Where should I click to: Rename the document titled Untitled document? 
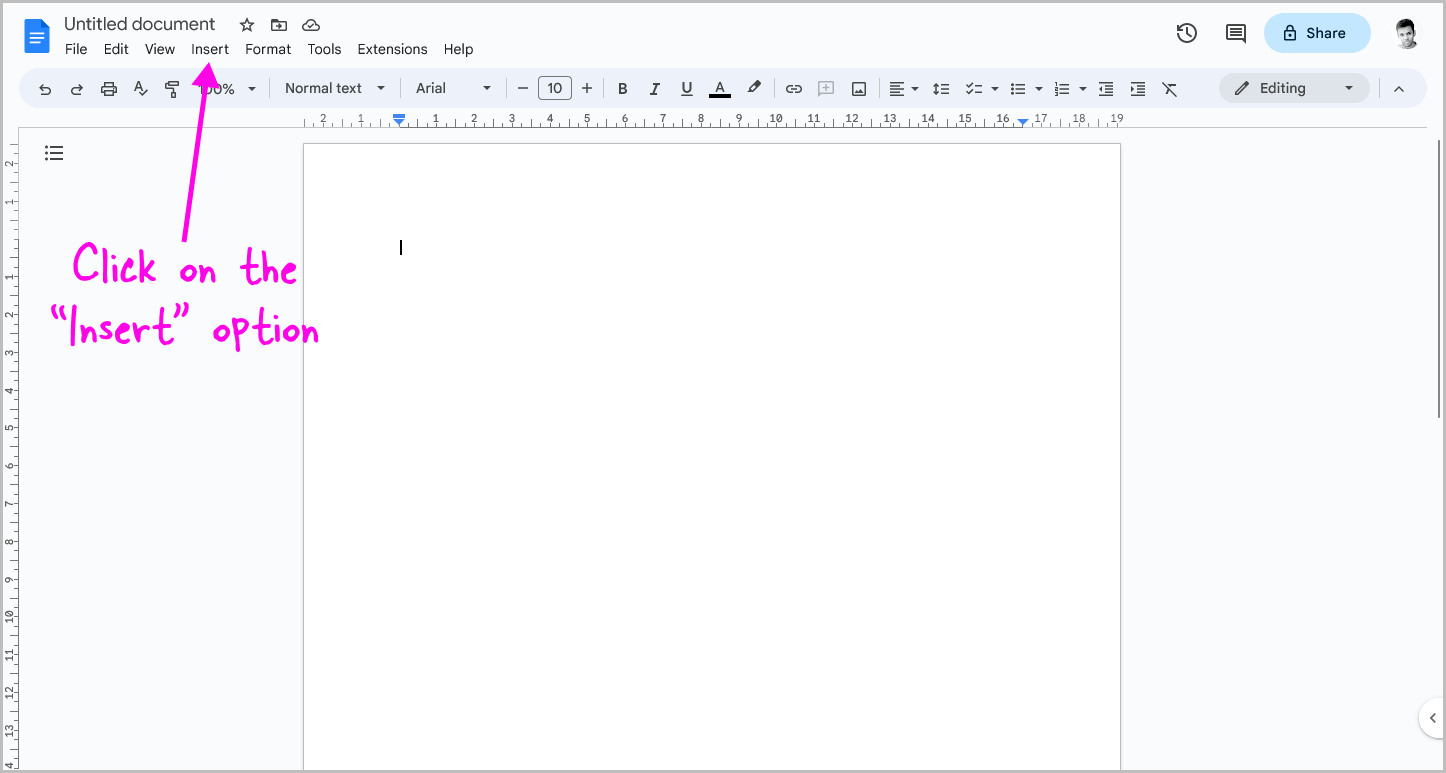[140, 23]
